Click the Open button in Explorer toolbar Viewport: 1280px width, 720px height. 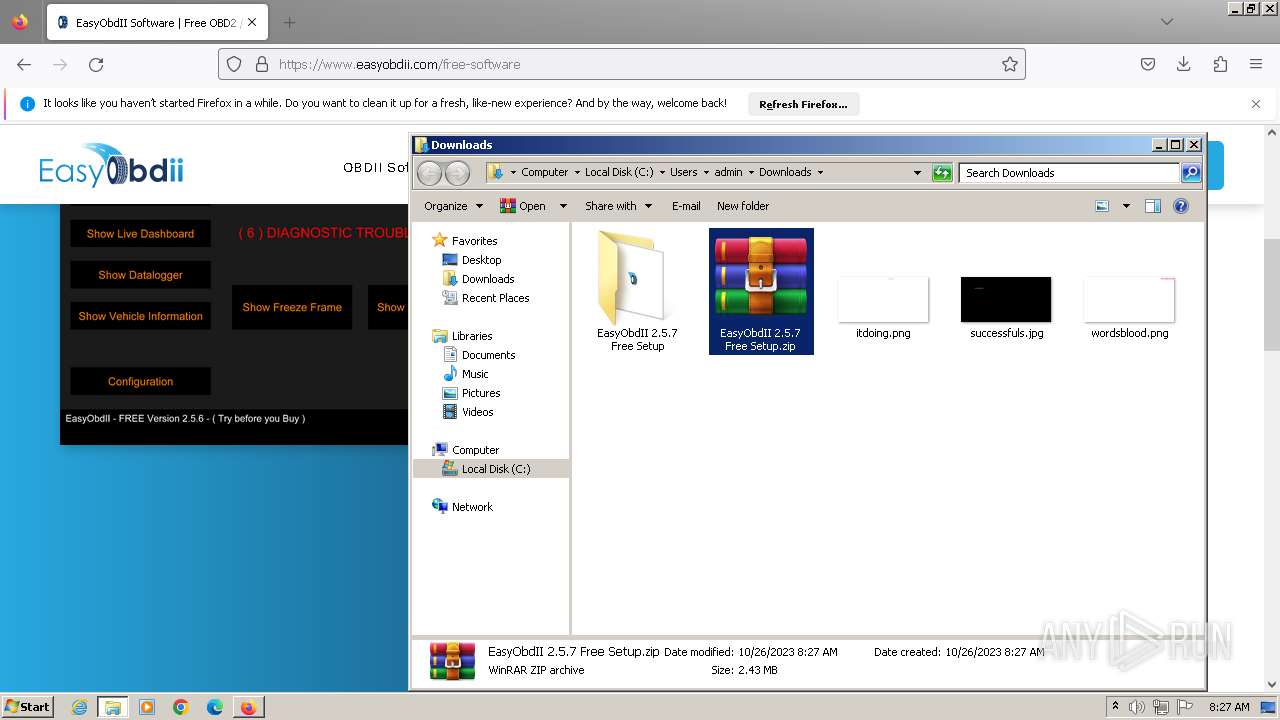pyautogui.click(x=523, y=206)
